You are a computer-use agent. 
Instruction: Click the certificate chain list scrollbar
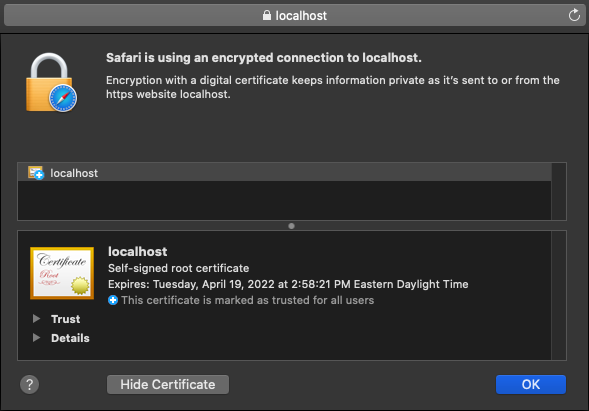(x=559, y=191)
